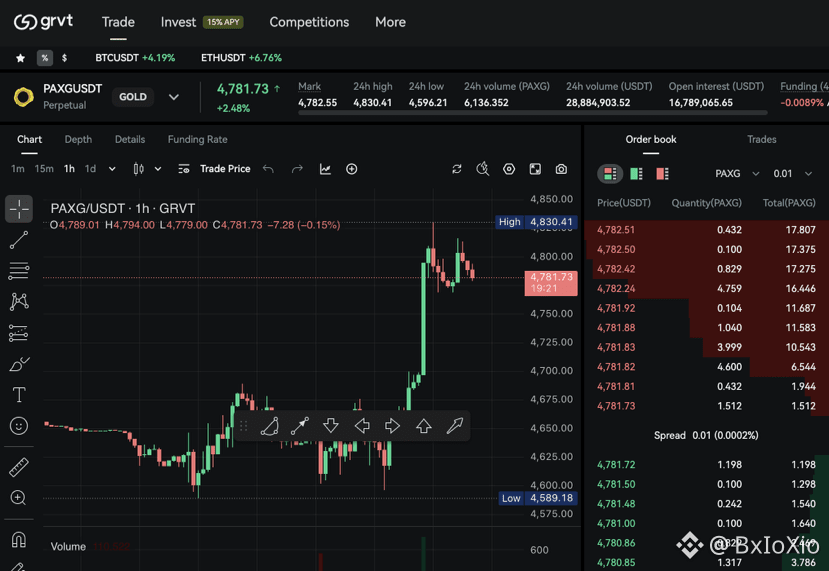Screen dimensions: 829x571
Task: Select the 1m timeframe
Action: pyautogui.click(x=18, y=169)
